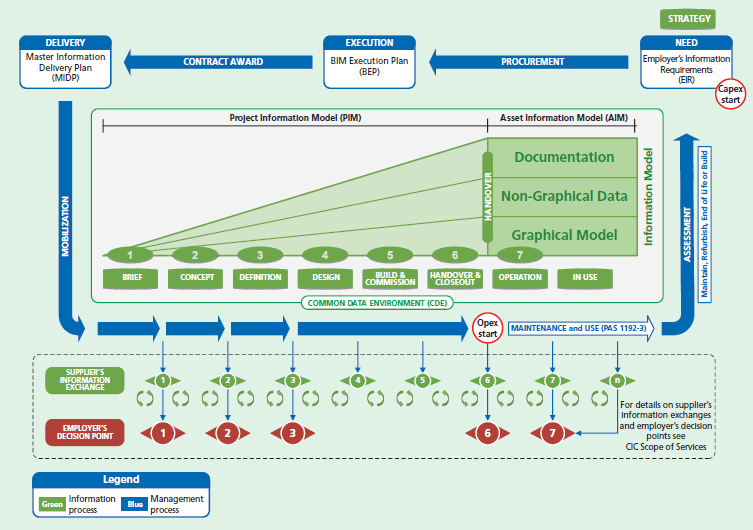Image resolution: width=753 pixels, height=530 pixels.
Task: Click the CONTRACT AWARD arrow
Action: 219,62
